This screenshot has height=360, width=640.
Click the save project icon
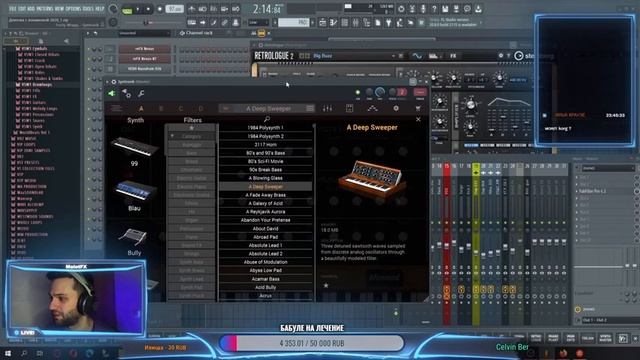point(445,9)
